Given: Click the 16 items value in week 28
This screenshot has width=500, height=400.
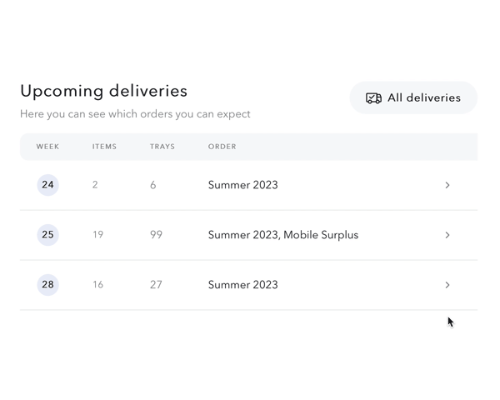Looking at the screenshot, I should (98, 285).
